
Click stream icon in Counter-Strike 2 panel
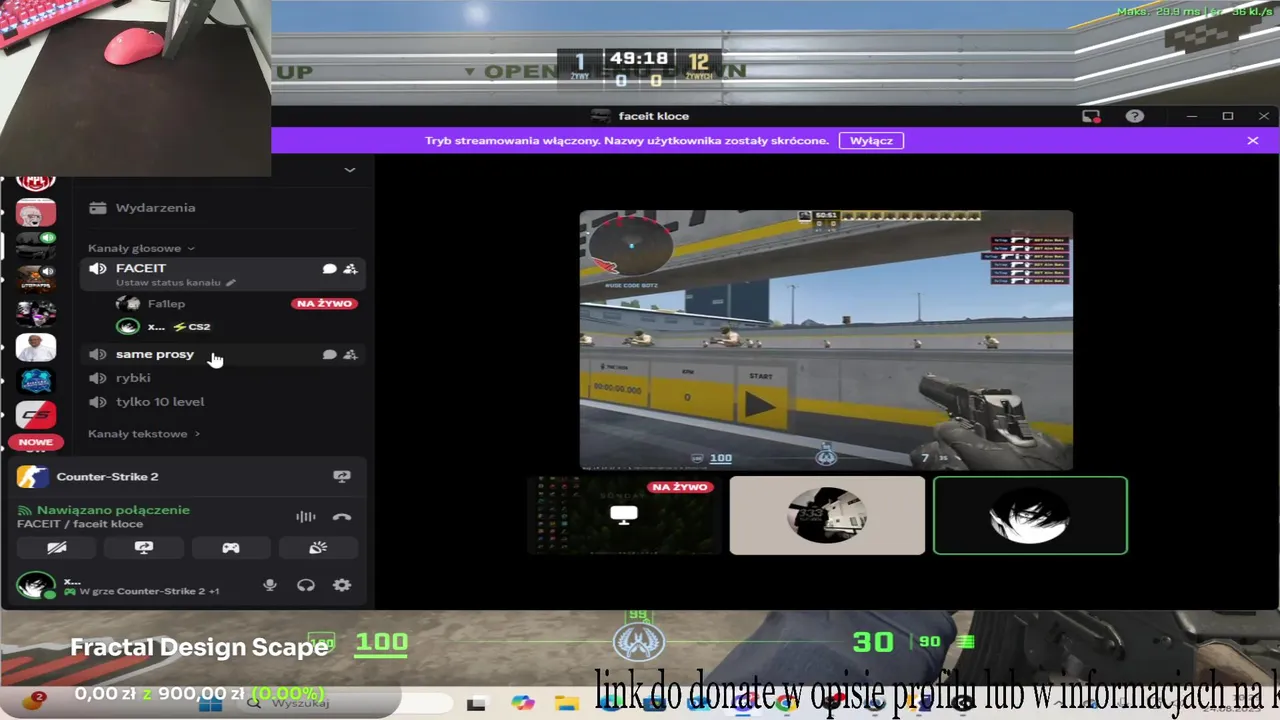(x=342, y=477)
